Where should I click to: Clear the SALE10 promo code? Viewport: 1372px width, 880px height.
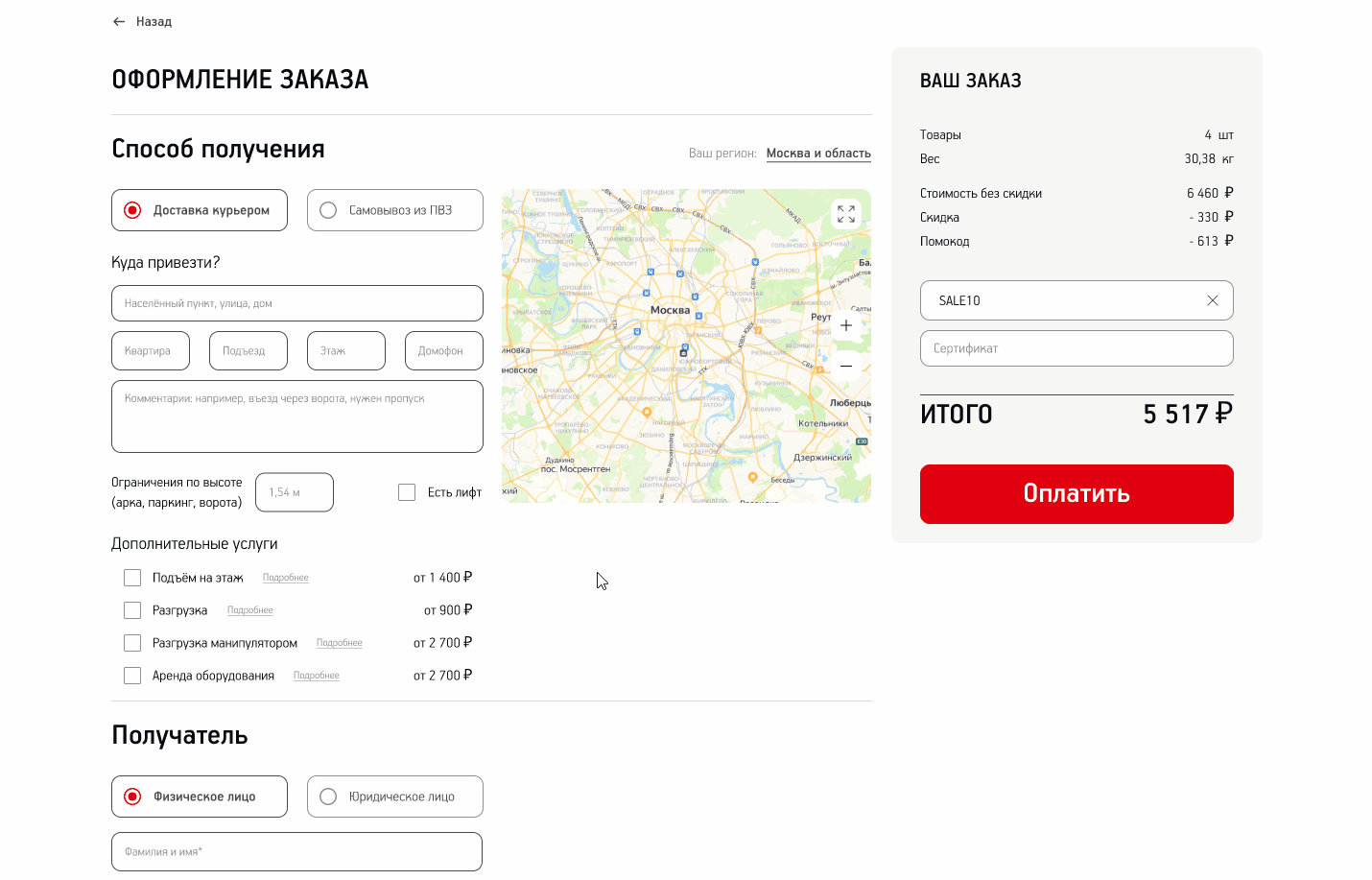pos(1212,300)
